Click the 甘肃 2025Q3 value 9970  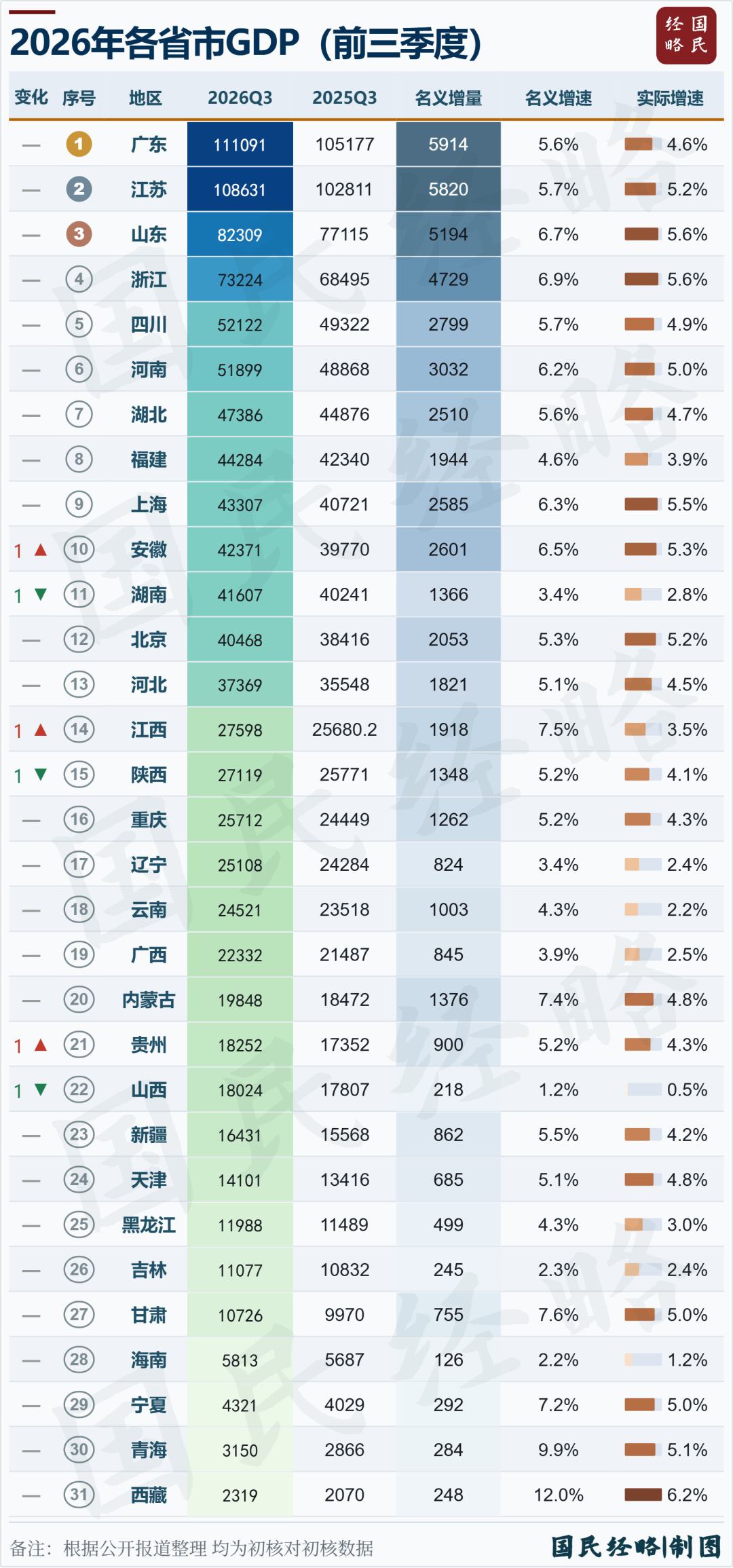coord(345,1315)
